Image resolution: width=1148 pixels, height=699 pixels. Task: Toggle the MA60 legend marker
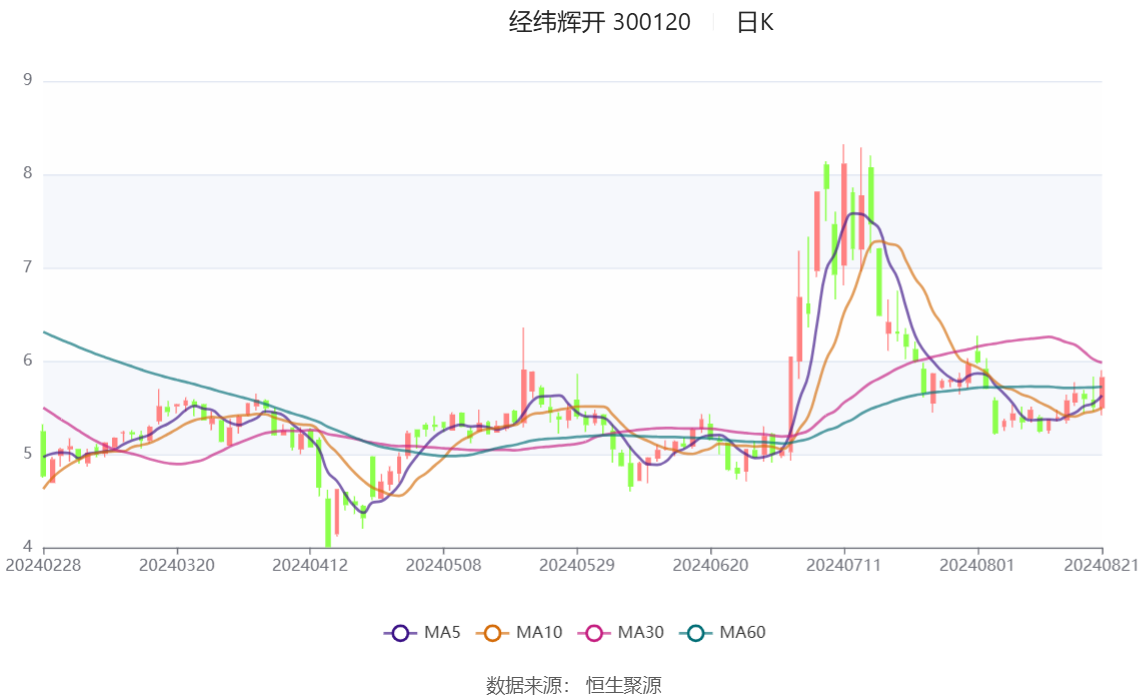696,632
